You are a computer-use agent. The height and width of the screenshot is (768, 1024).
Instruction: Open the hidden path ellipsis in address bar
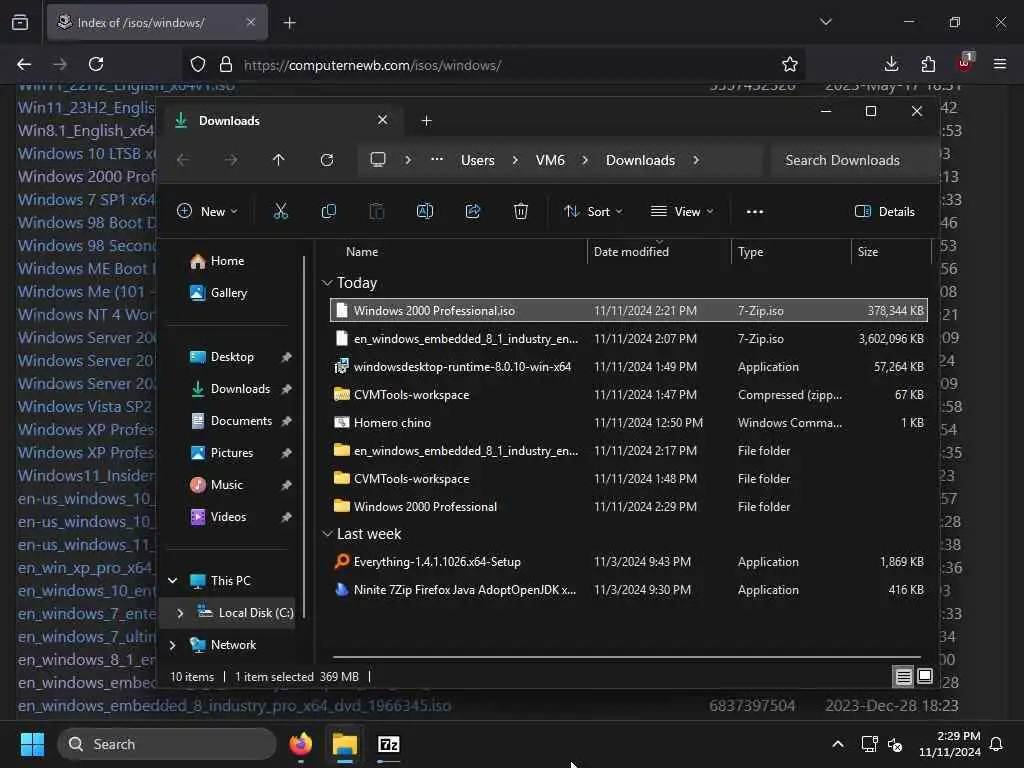(437, 159)
